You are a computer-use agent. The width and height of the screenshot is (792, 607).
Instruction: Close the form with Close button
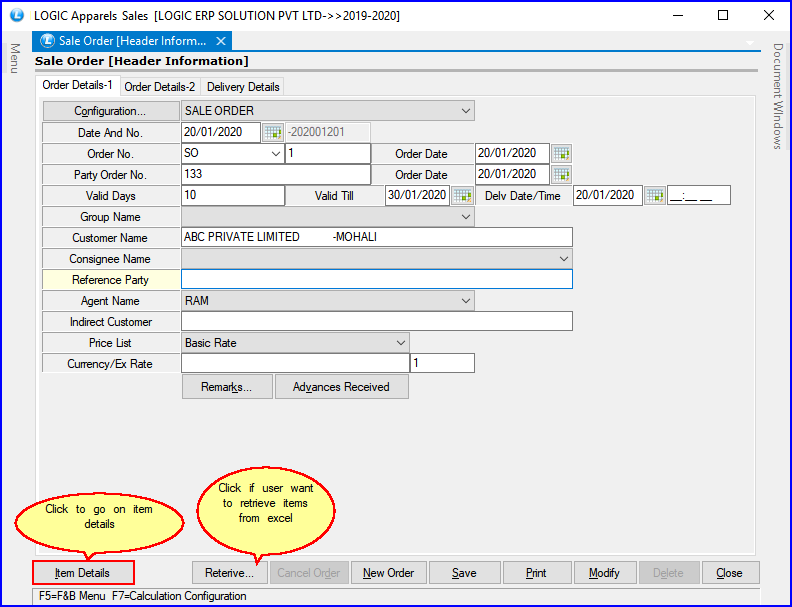pyautogui.click(x=729, y=573)
